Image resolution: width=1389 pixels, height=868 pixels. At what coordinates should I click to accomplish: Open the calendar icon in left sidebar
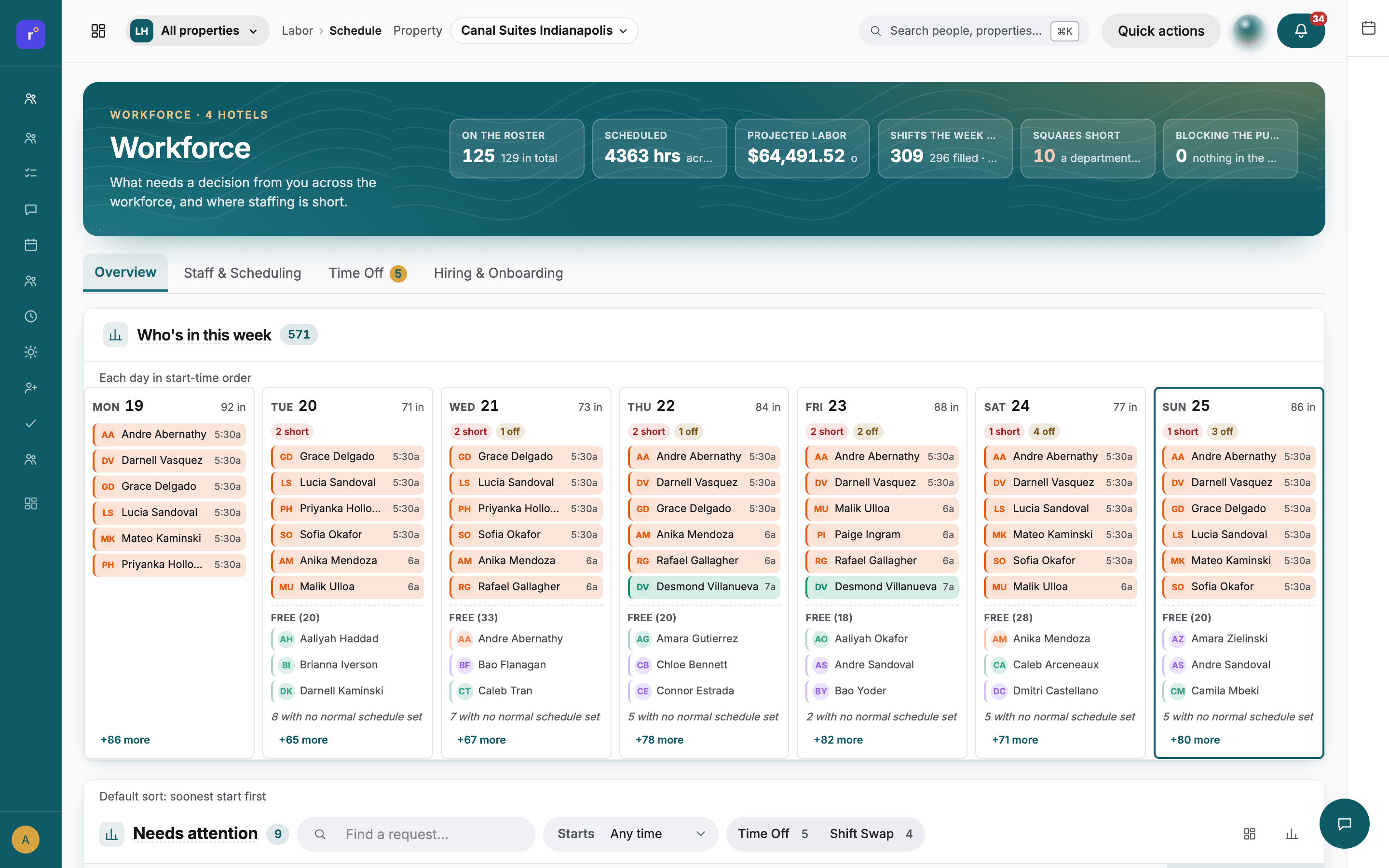(x=31, y=245)
